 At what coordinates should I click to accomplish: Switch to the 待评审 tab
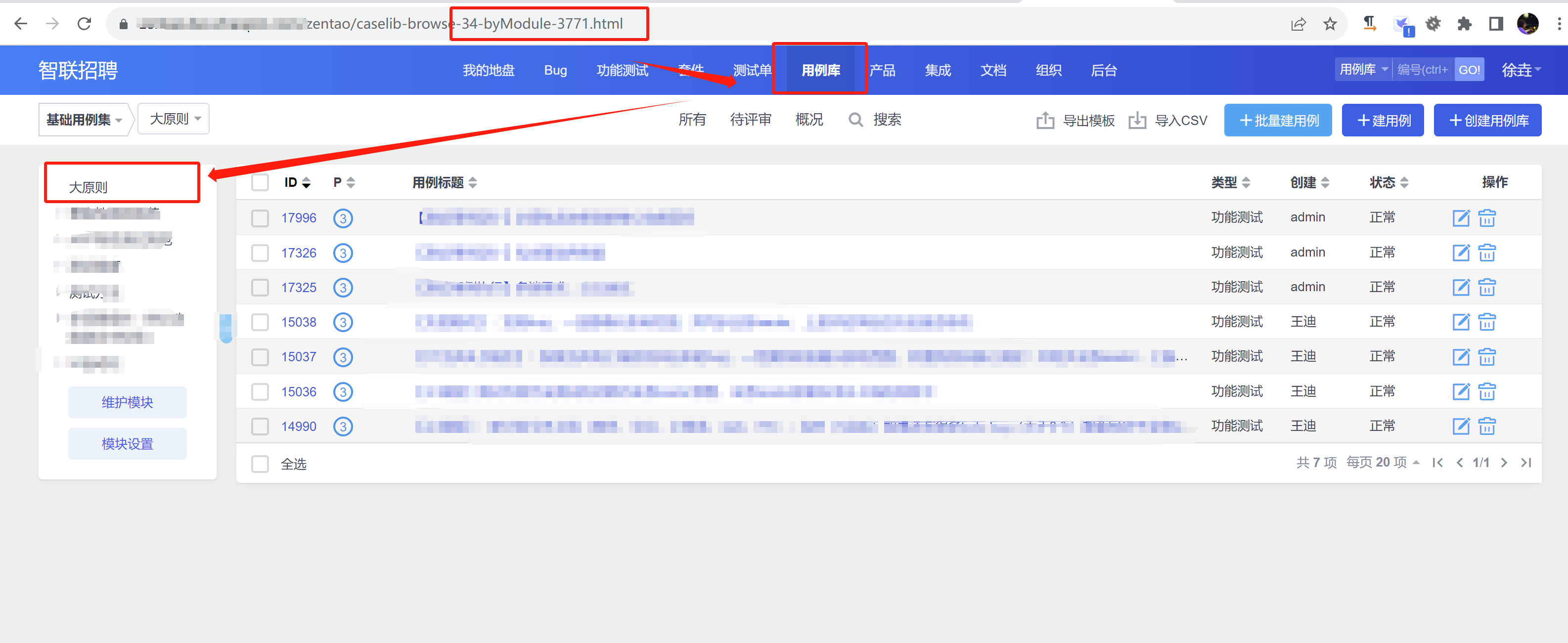tap(750, 120)
